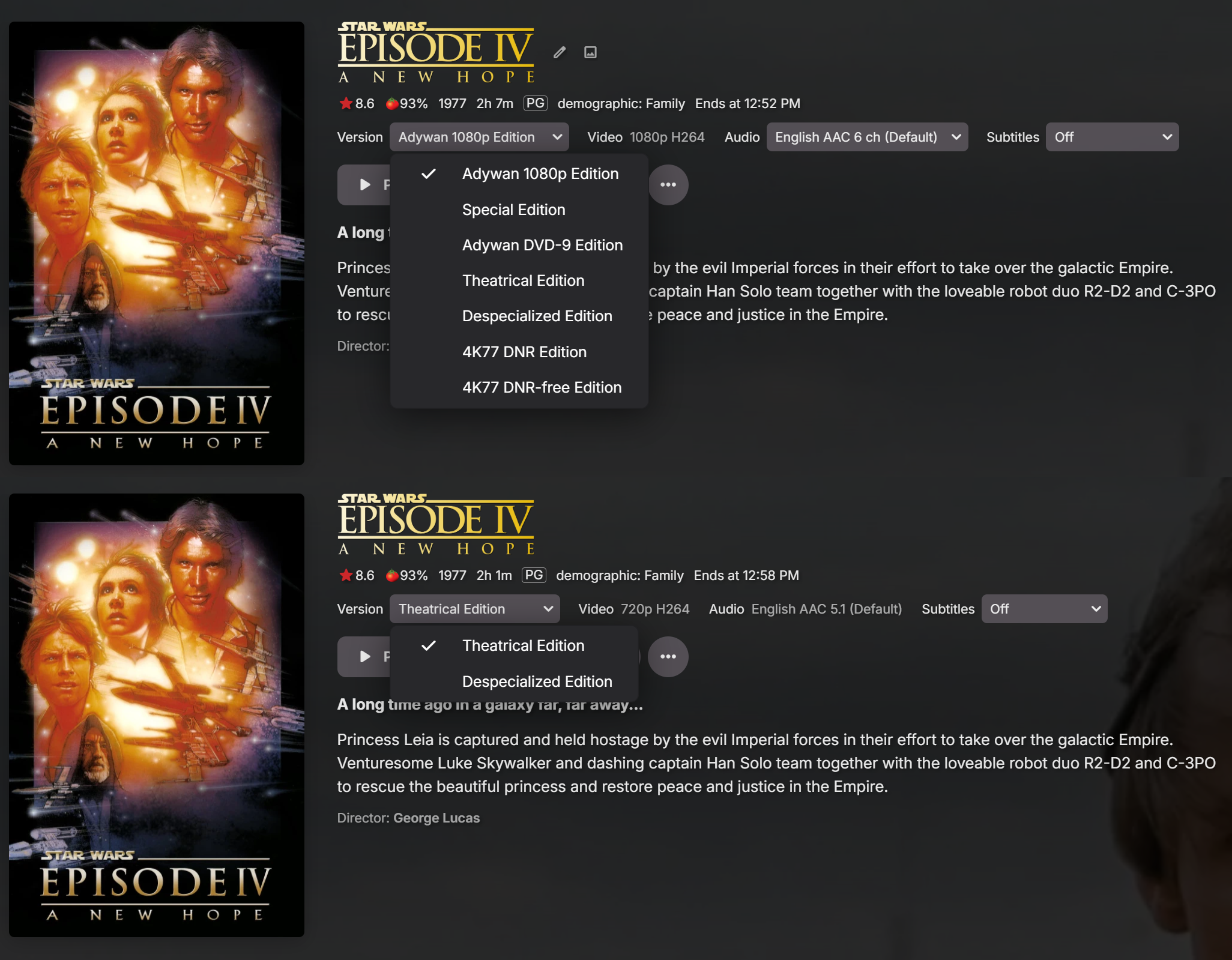This screenshot has height=960, width=1232.
Task: Start playback with the upper play button
Action: [x=364, y=185]
